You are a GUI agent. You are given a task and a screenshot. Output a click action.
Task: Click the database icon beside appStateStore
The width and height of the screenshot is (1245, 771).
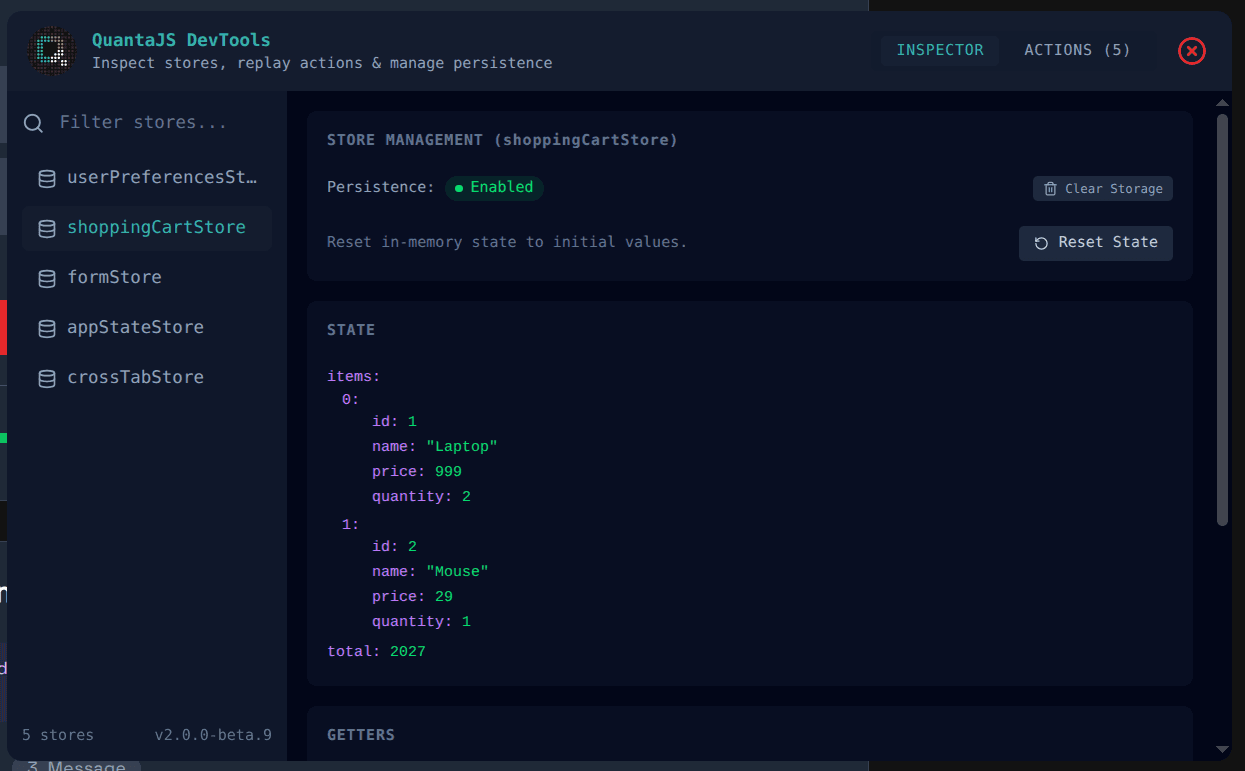click(46, 327)
